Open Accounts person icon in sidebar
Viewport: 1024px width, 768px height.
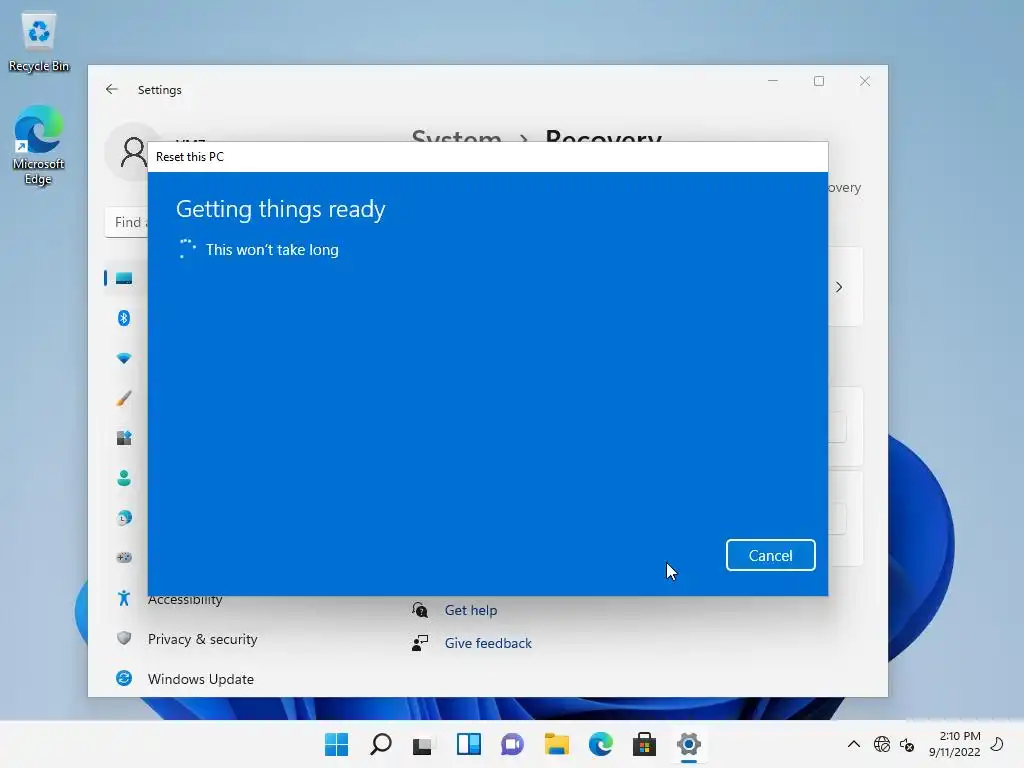123,478
